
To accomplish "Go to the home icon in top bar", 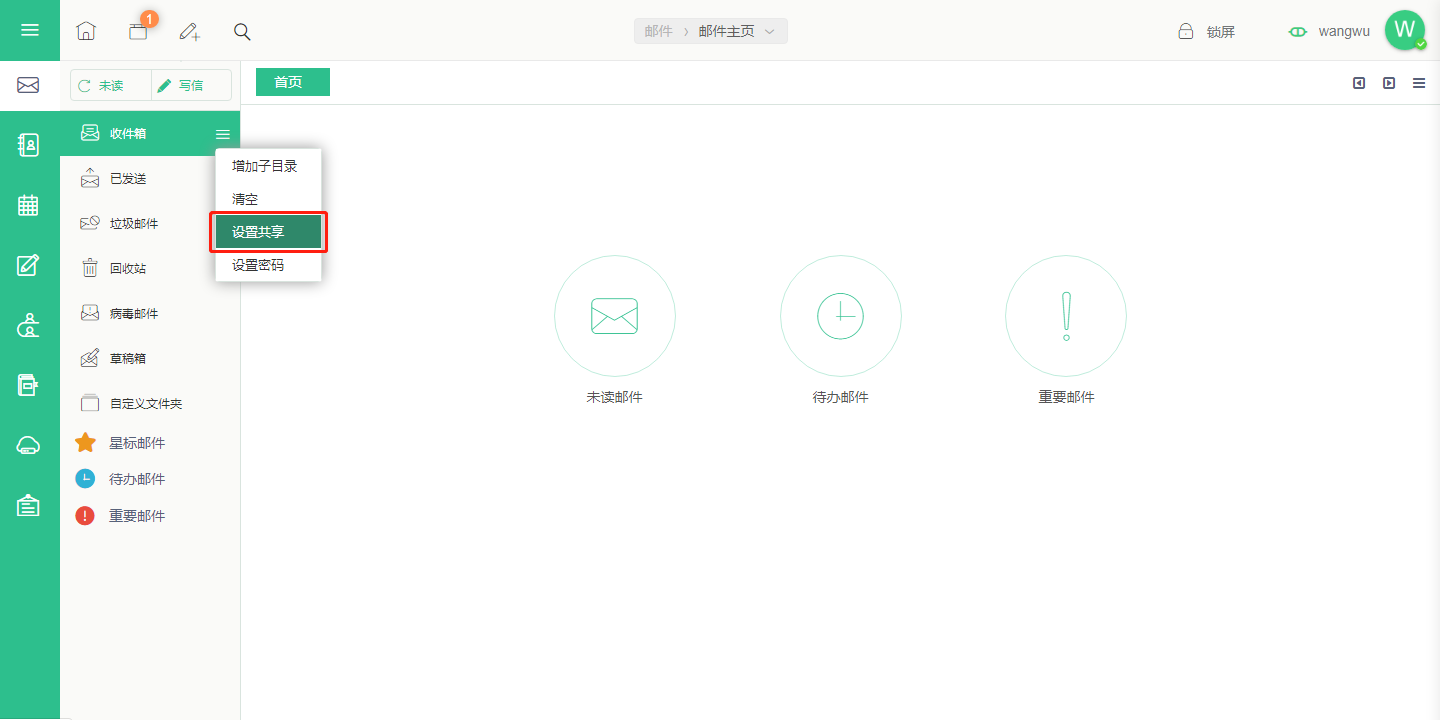I will pos(86,31).
